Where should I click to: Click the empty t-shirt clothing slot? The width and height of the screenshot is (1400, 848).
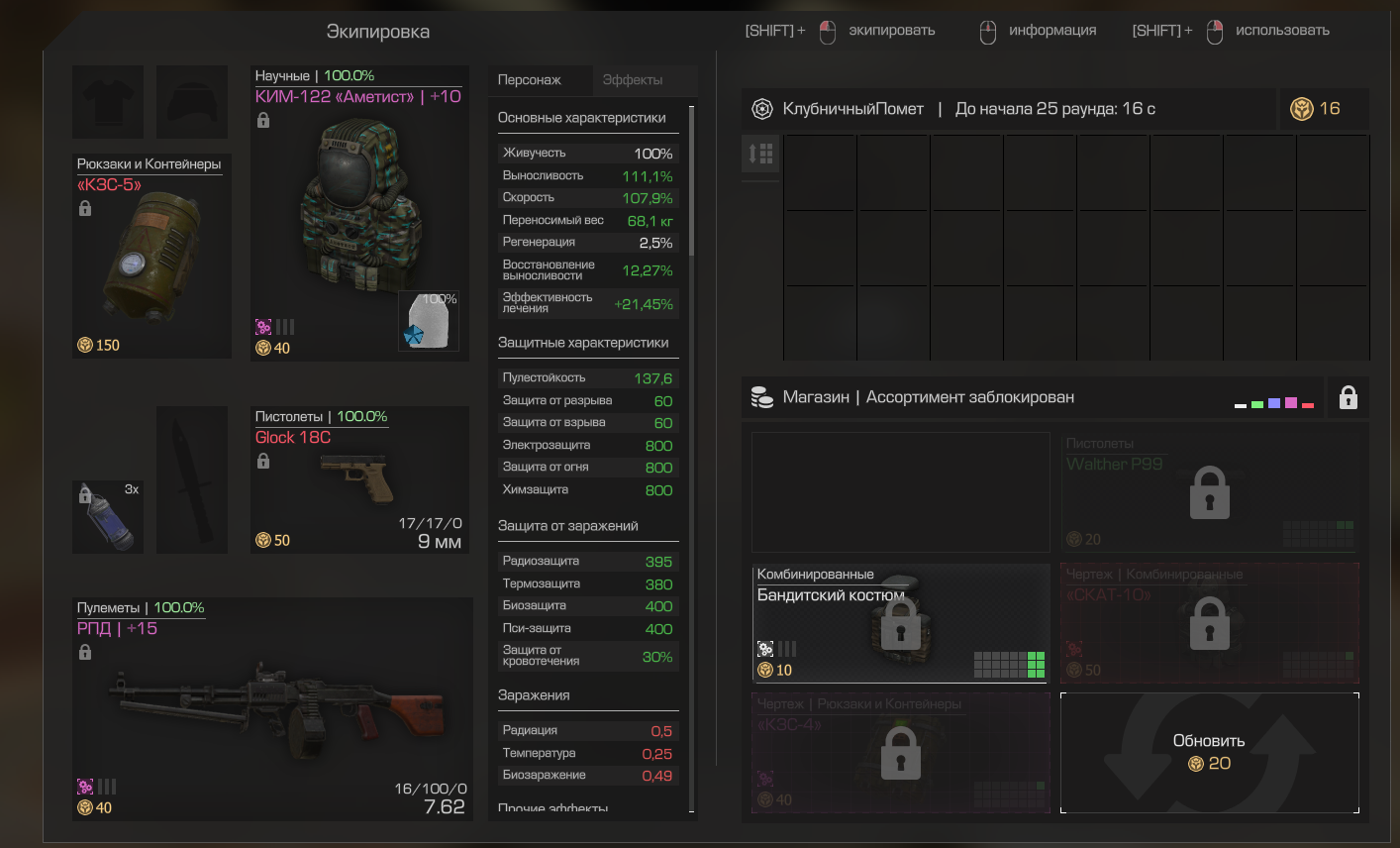tap(108, 102)
